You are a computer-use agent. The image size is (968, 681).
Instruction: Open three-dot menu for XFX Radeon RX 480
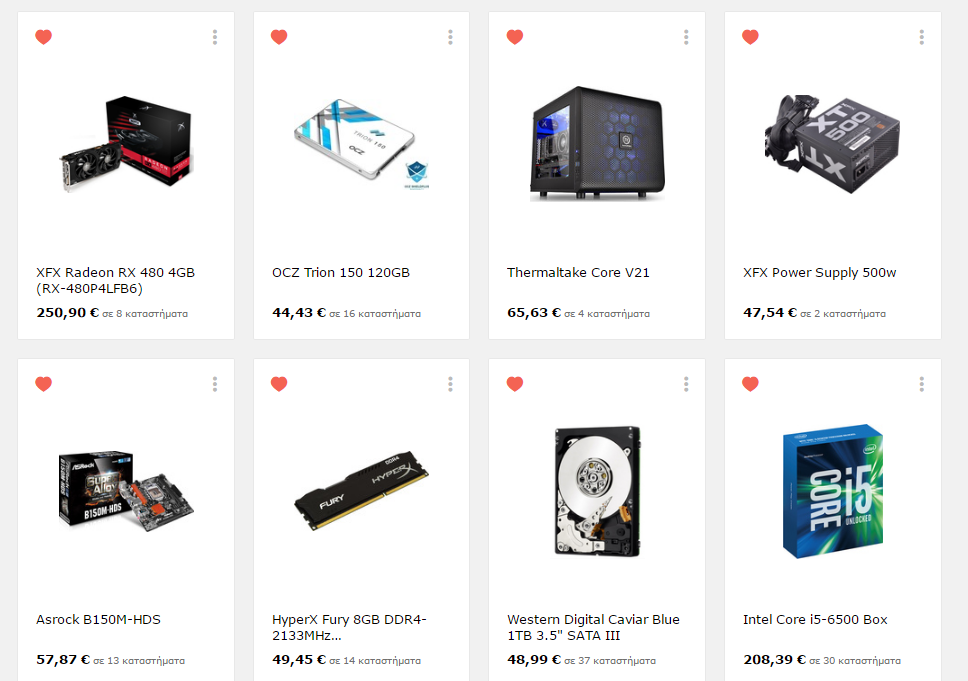(x=215, y=37)
